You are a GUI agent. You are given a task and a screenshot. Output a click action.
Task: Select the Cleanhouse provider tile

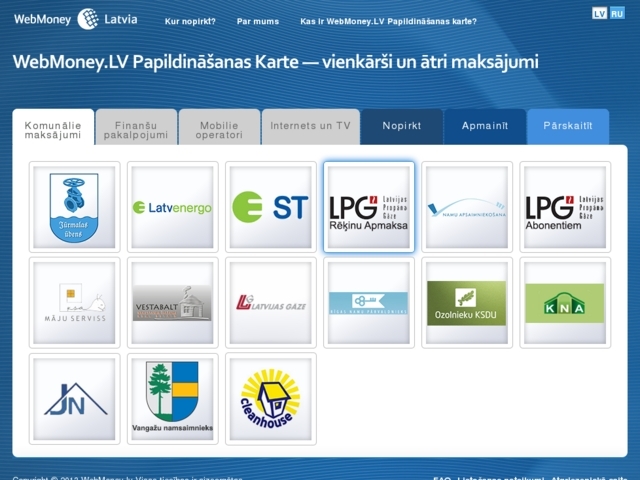pyautogui.click(x=271, y=399)
